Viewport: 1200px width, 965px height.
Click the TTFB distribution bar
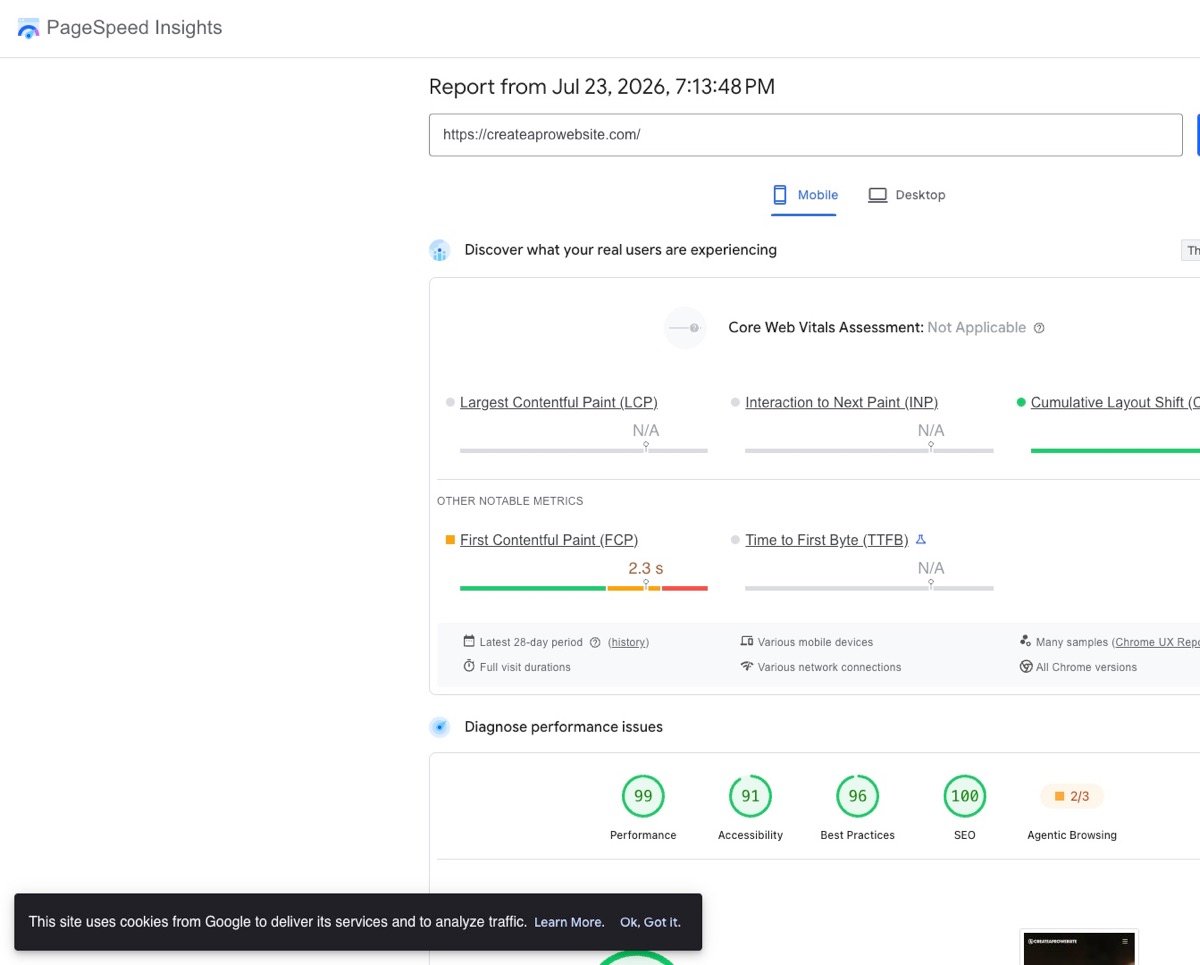[869, 588]
